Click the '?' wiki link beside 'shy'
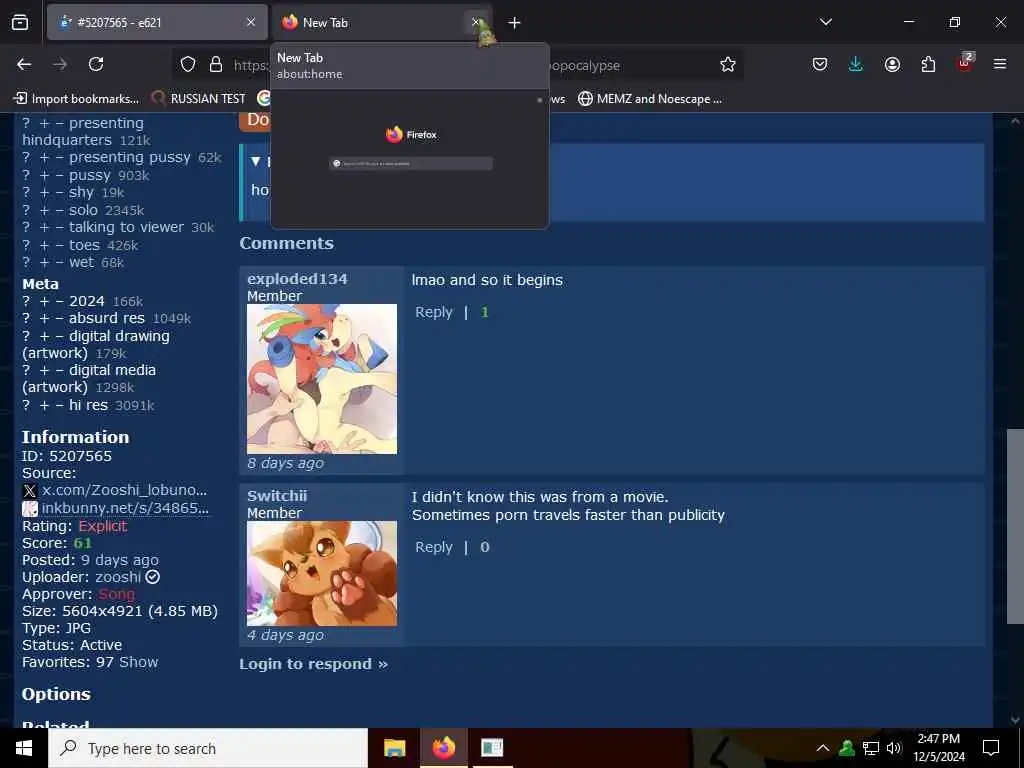This screenshot has height=768, width=1024. pos(26,192)
